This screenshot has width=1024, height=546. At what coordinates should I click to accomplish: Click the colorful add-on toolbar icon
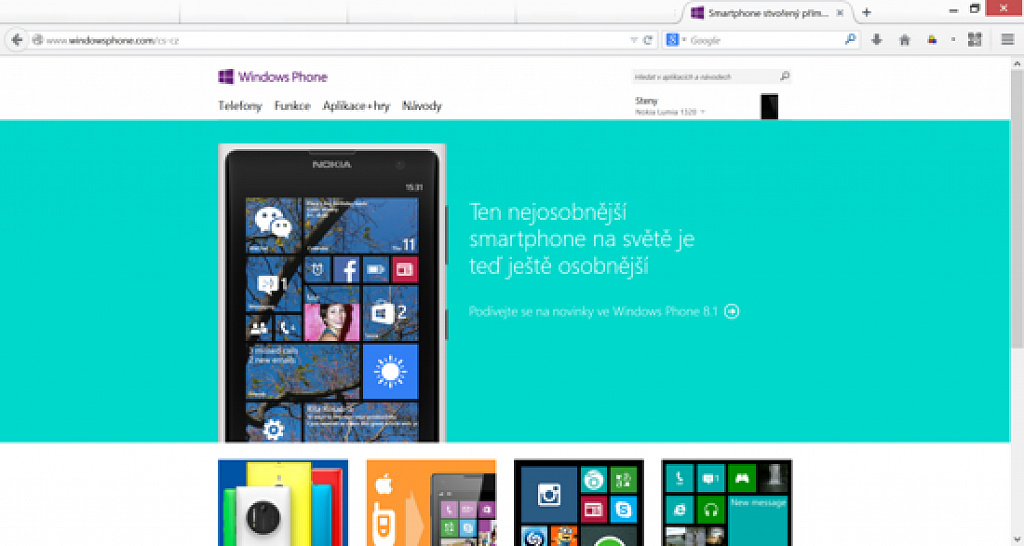click(932, 40)
